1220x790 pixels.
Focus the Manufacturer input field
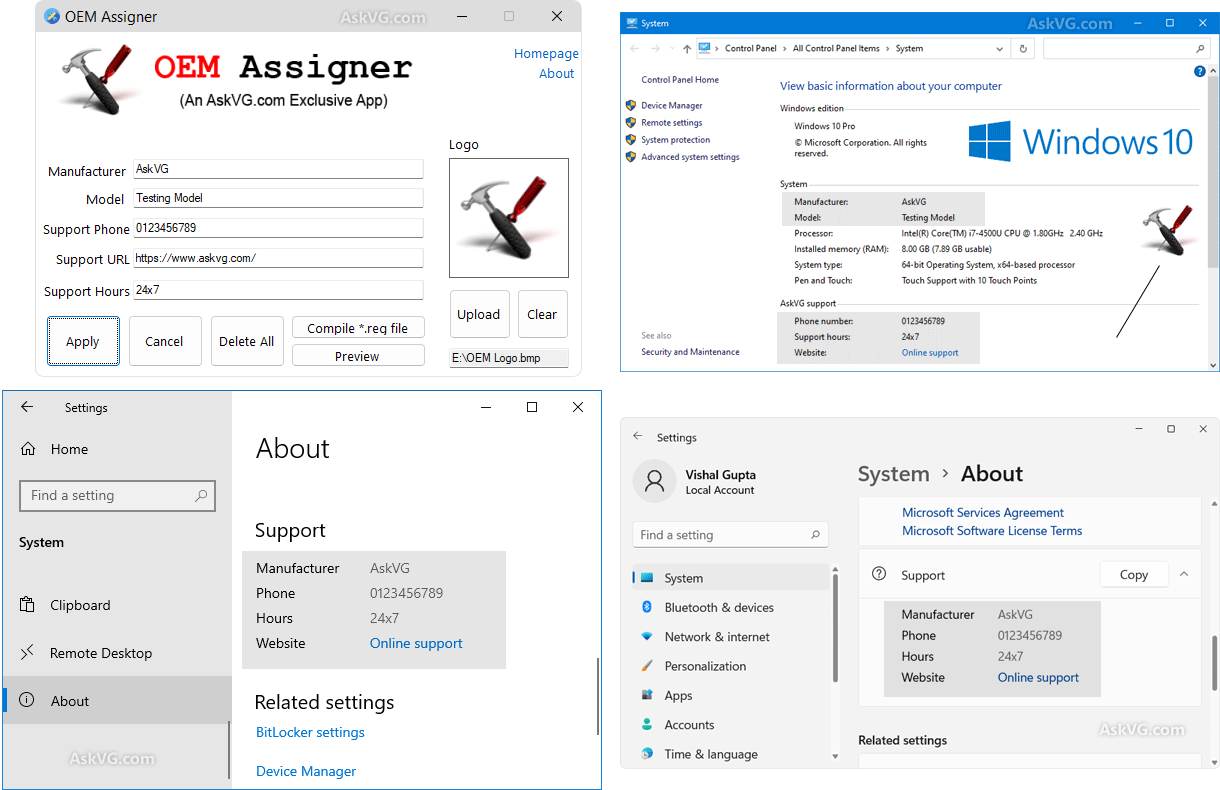tap(278, 169)
